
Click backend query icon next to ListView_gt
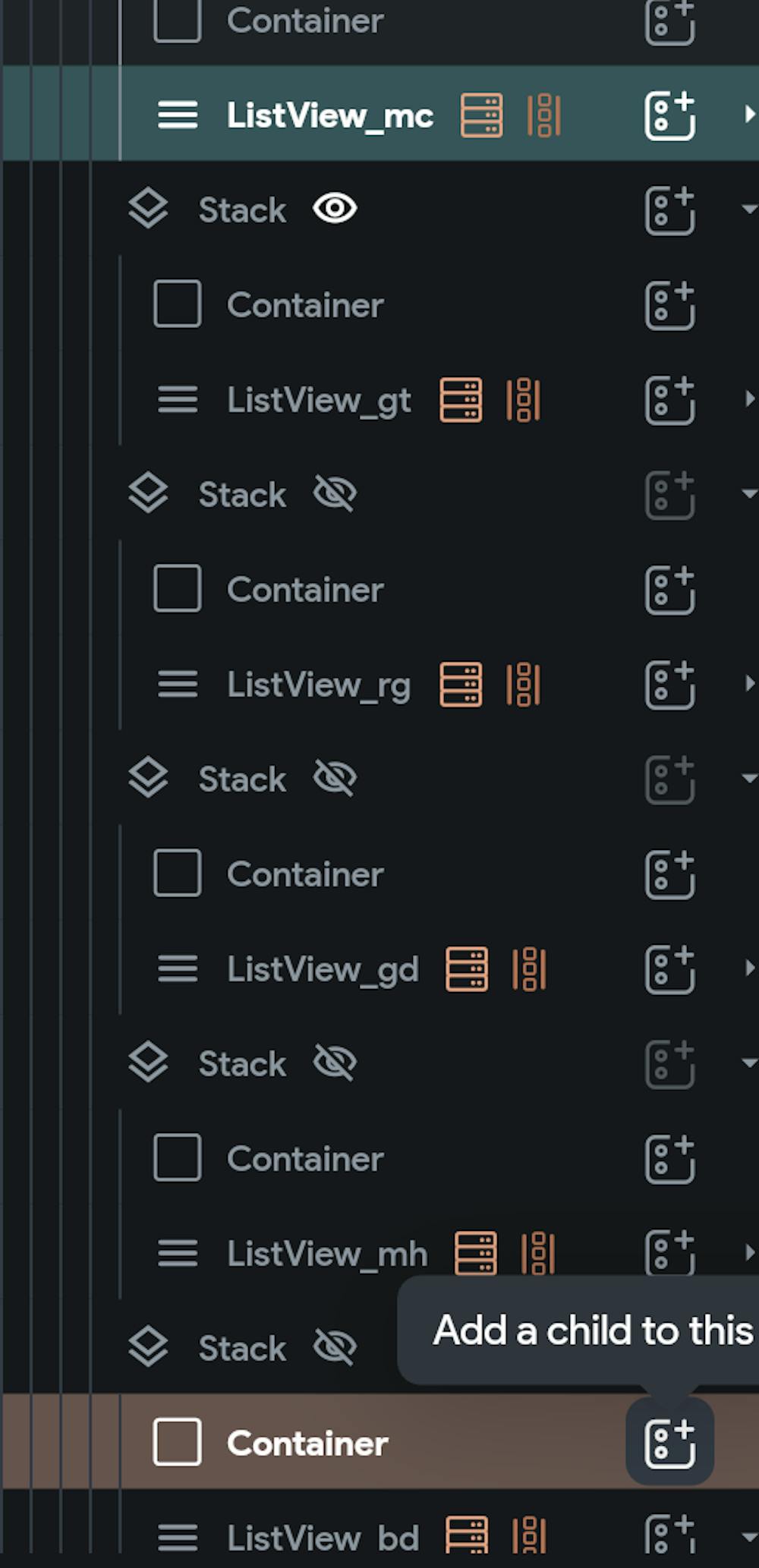[x=460, y=400]
